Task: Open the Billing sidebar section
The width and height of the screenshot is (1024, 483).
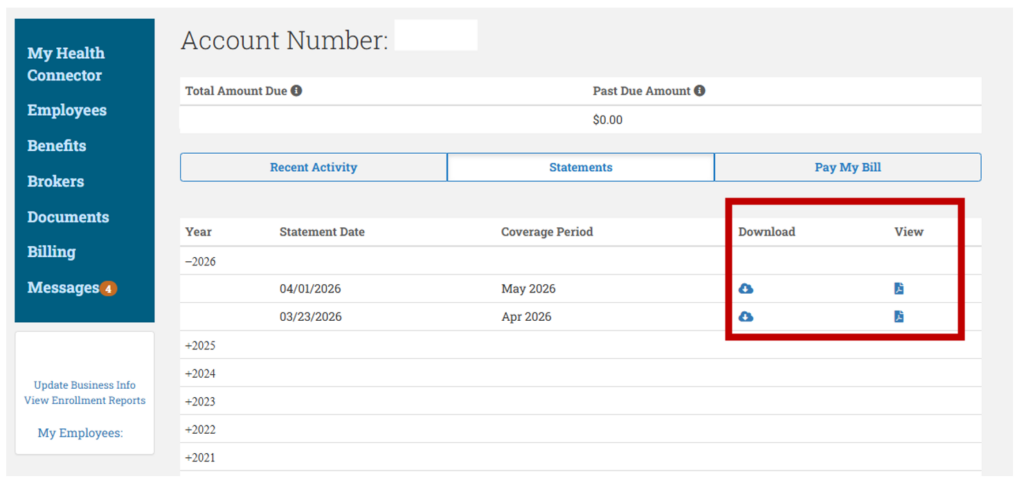Action: click(x=52, y=252)
